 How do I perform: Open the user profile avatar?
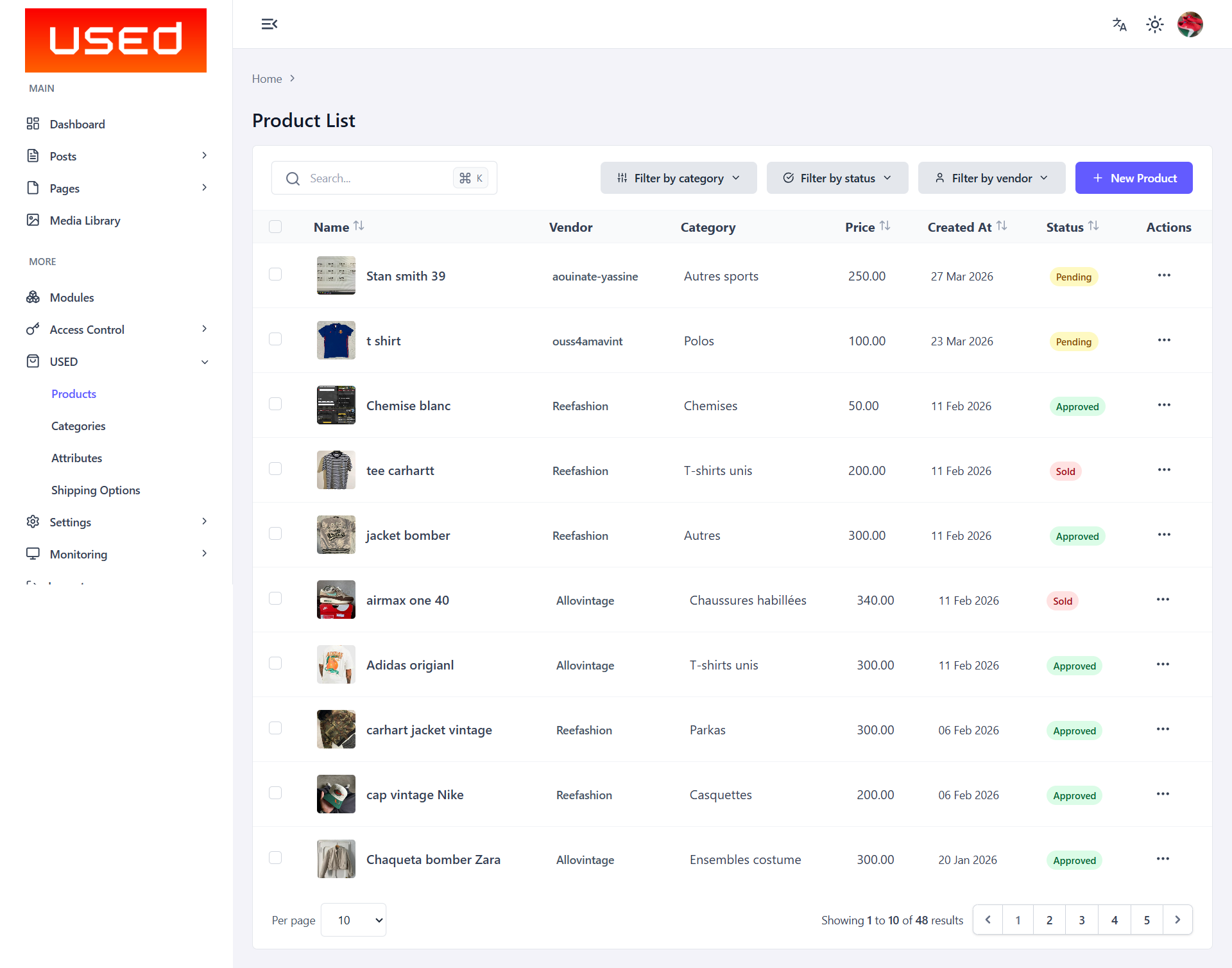click(x=1190, y=24)
